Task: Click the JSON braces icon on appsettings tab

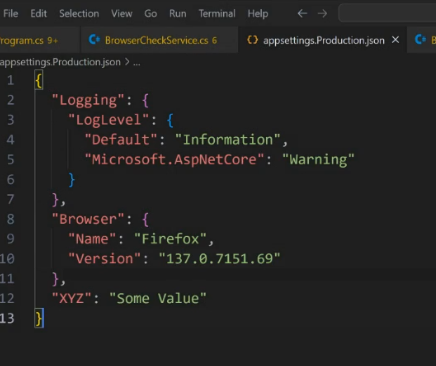Action: click(252, 40)
